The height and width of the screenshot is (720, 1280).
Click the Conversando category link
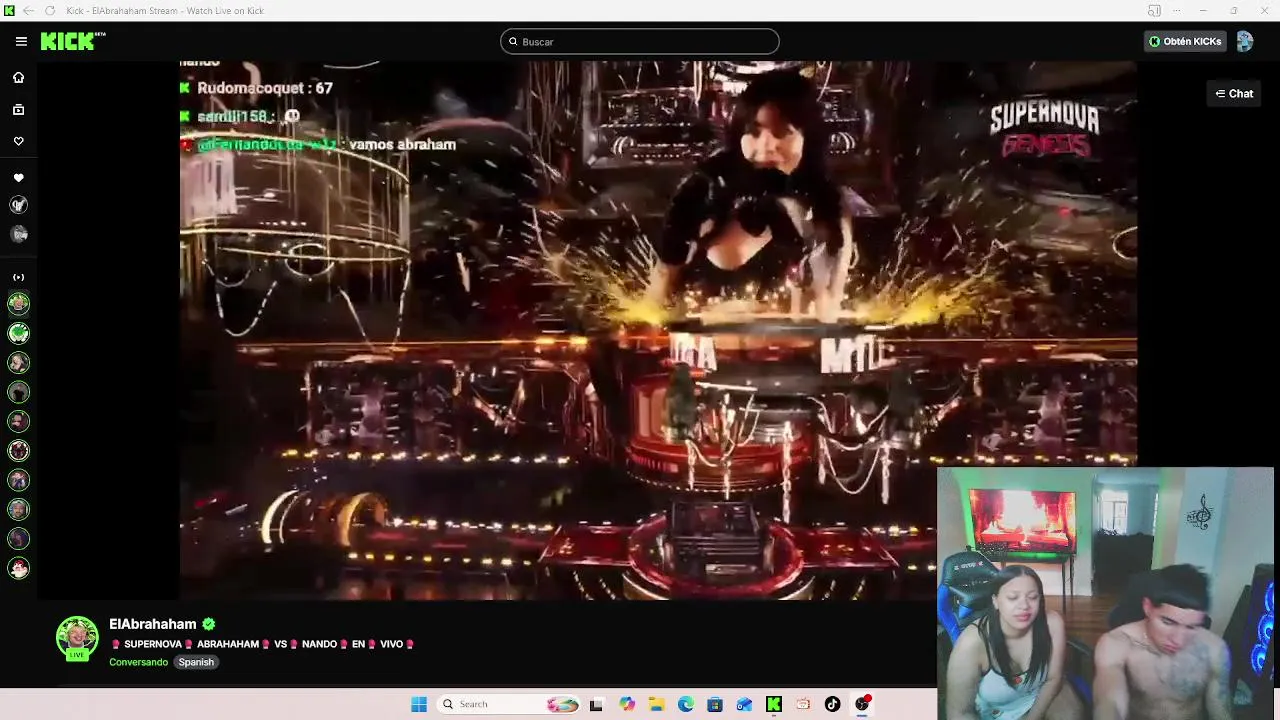[x=138, y=662]
